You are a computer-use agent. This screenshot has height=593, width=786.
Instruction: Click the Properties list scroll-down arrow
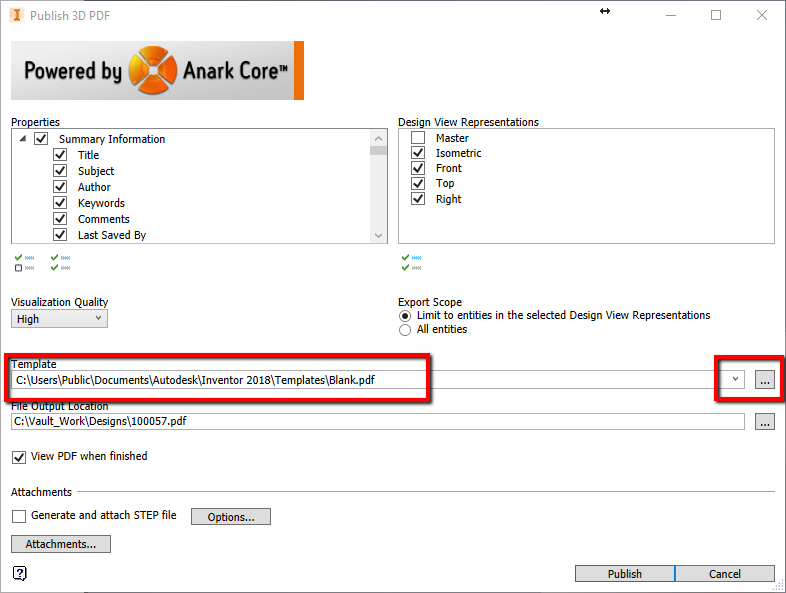click(378, 235)
